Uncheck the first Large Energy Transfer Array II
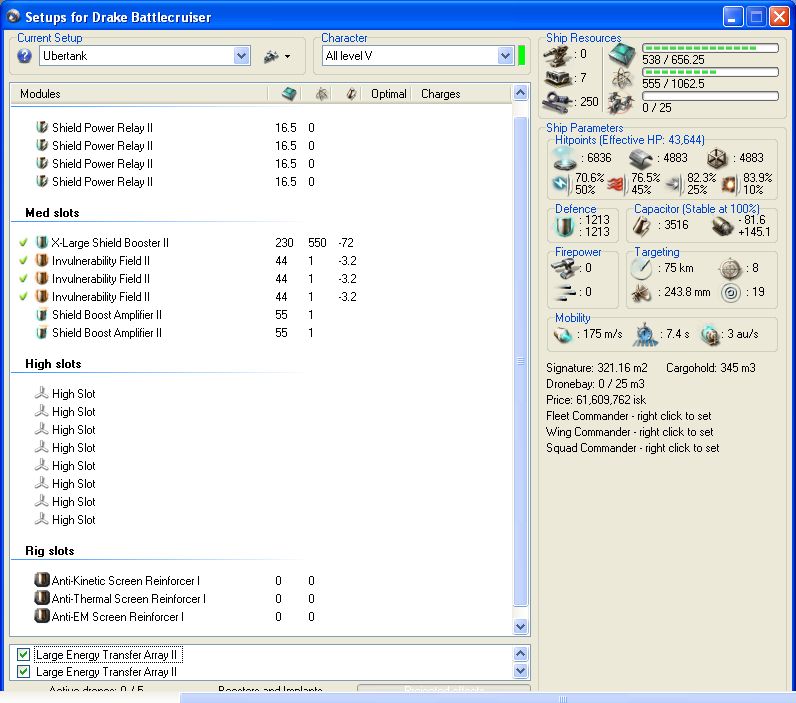Image resolution: width=796 pixels, height=703 pixels. click(23, 654)
